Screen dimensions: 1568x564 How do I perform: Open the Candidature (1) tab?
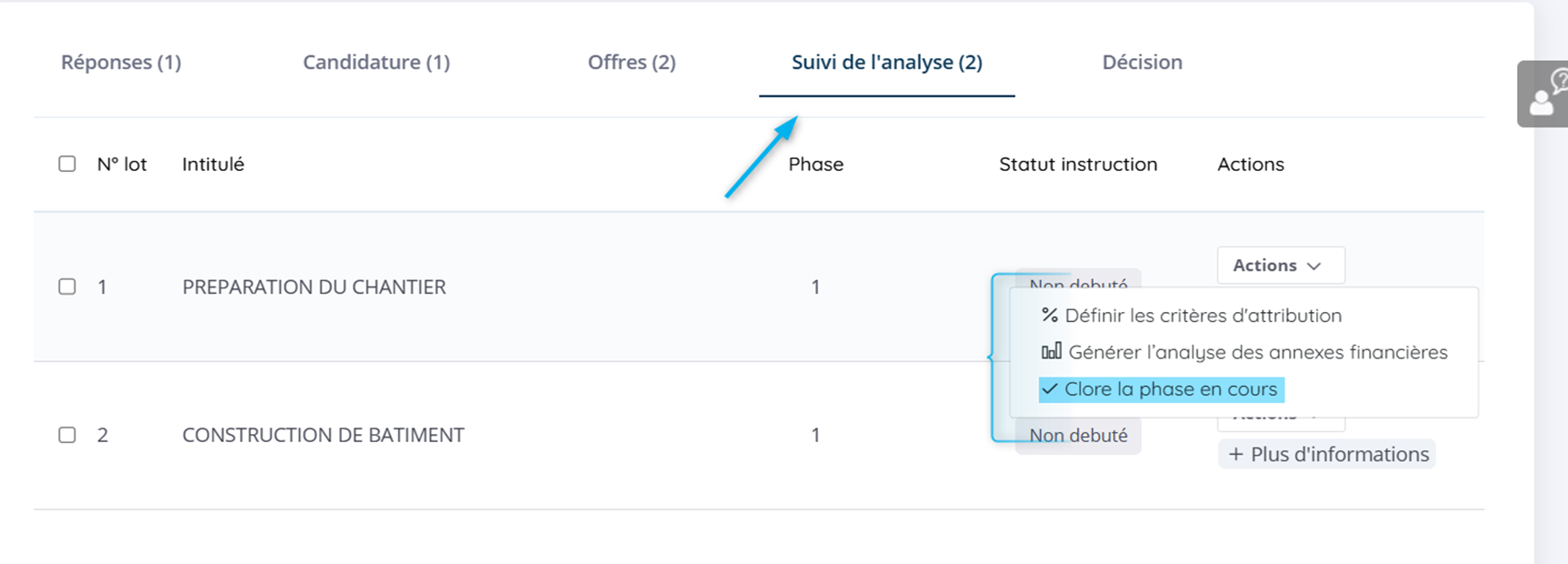376,62
